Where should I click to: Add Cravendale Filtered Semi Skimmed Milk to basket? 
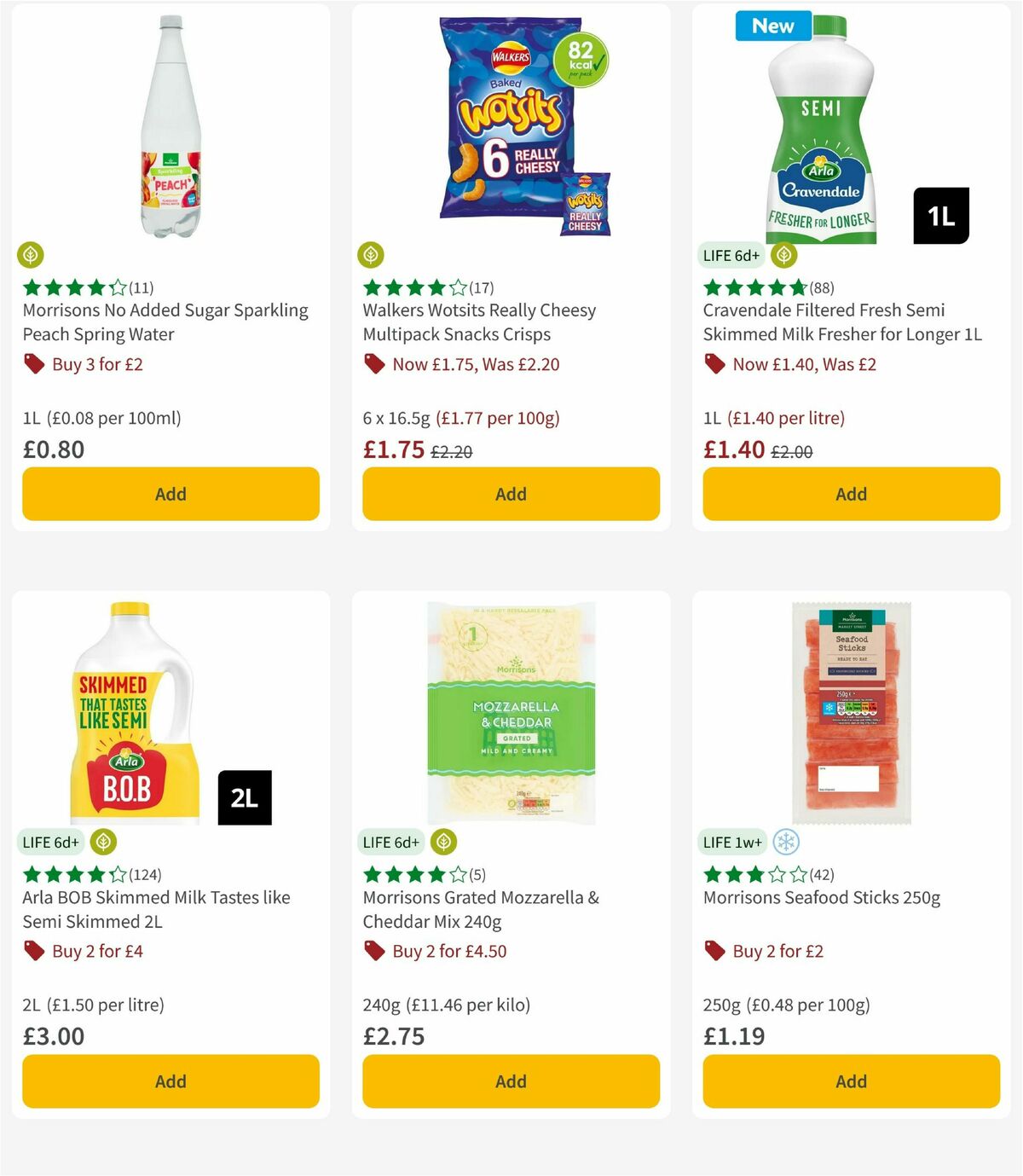click(851, 494)
